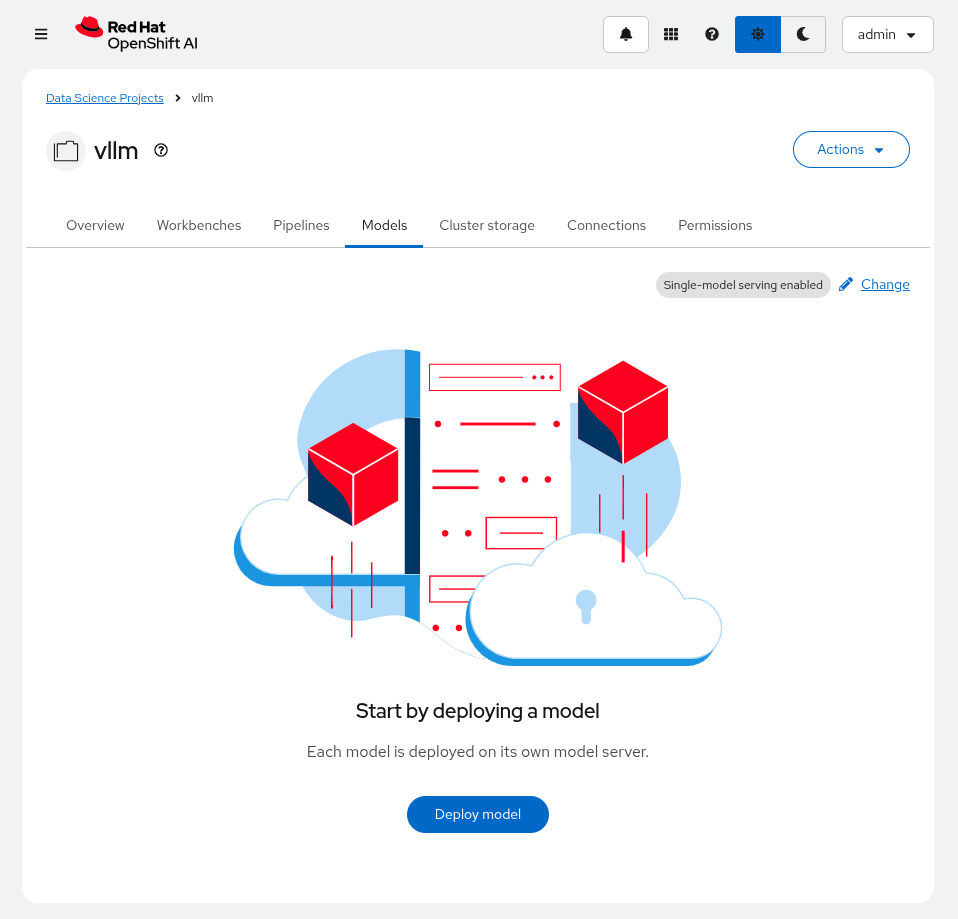
Task: Expand the admin user dropdown
Action: point(887,34)
